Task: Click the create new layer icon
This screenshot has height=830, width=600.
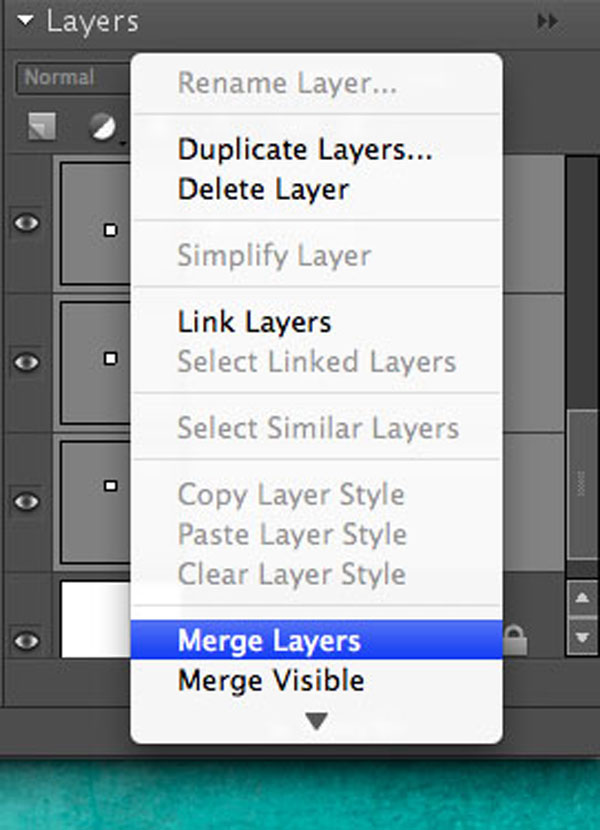Action: click(x=42, y=127)
